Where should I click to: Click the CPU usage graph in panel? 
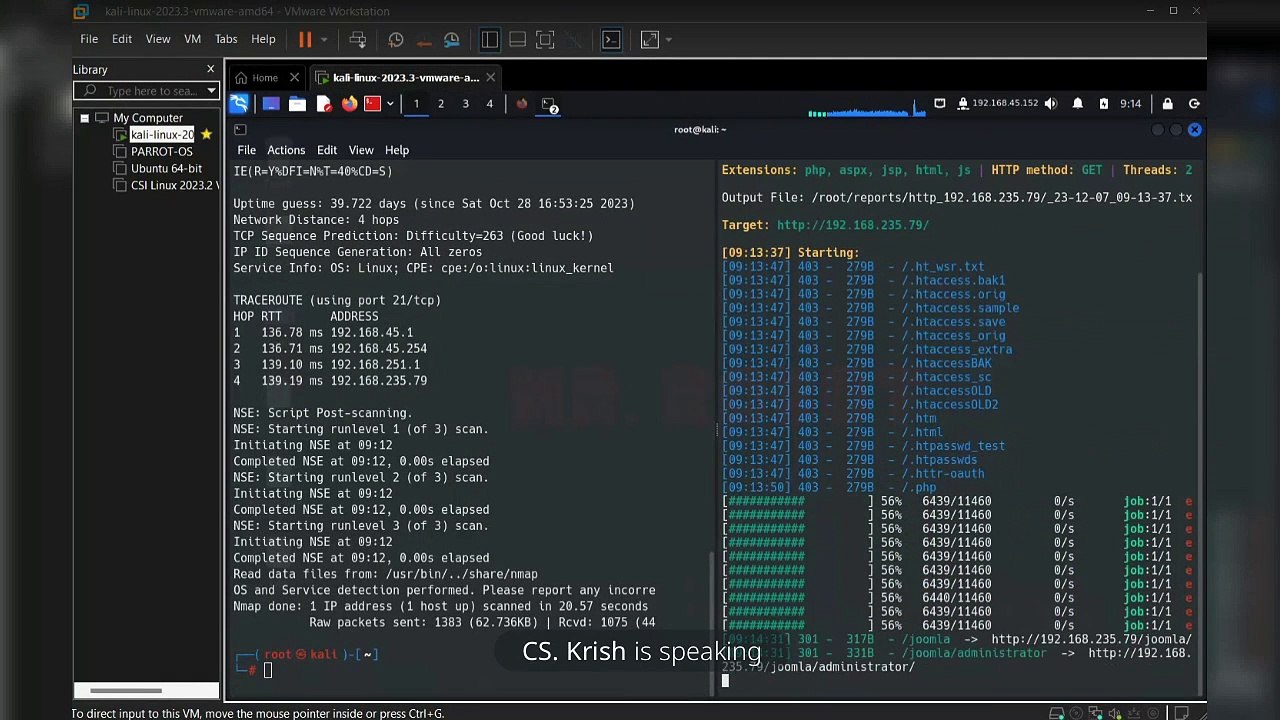click(866, 106)
